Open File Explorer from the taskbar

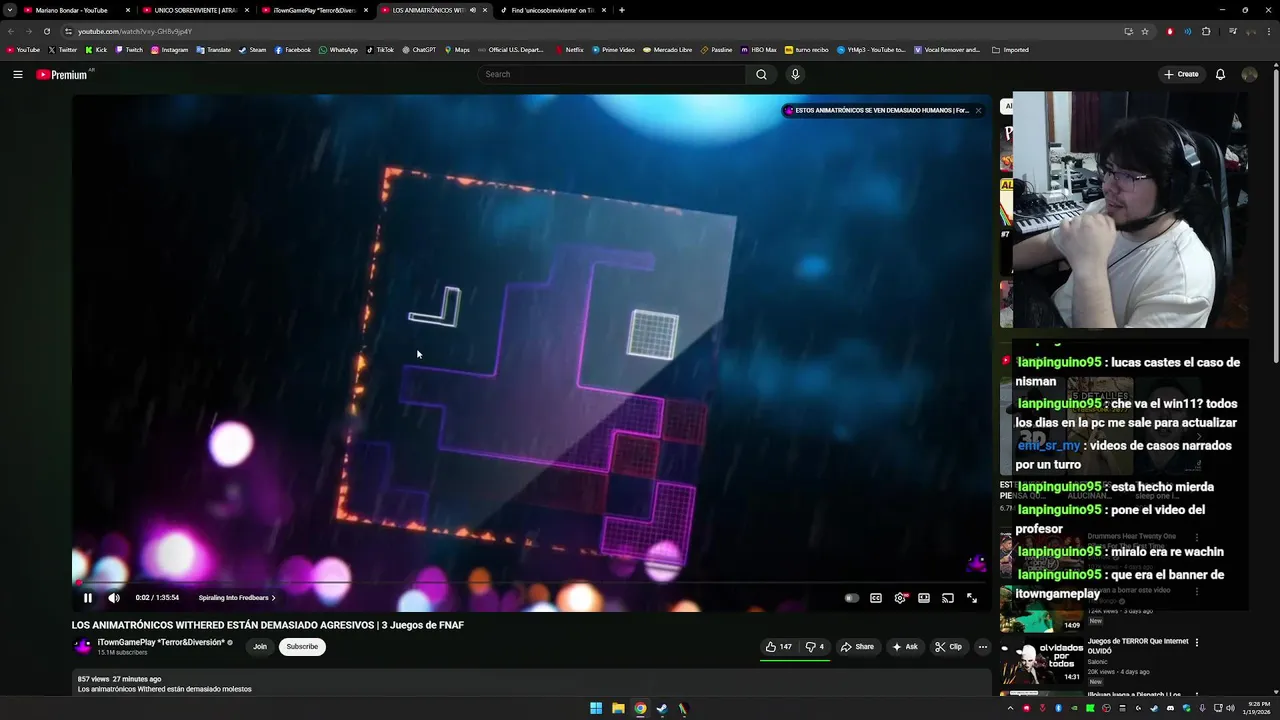(618, 708)
